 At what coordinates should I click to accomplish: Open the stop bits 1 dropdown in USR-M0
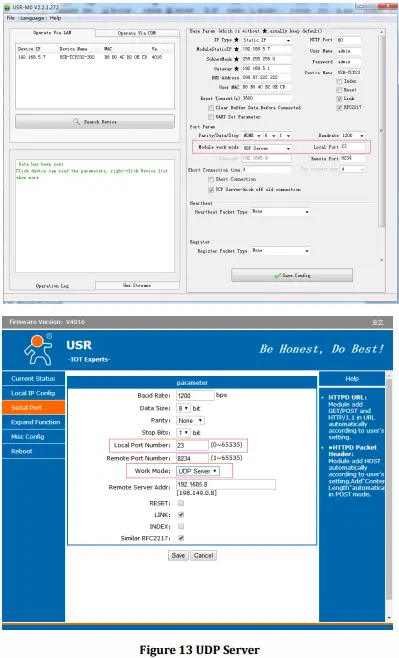coord(284,136)
